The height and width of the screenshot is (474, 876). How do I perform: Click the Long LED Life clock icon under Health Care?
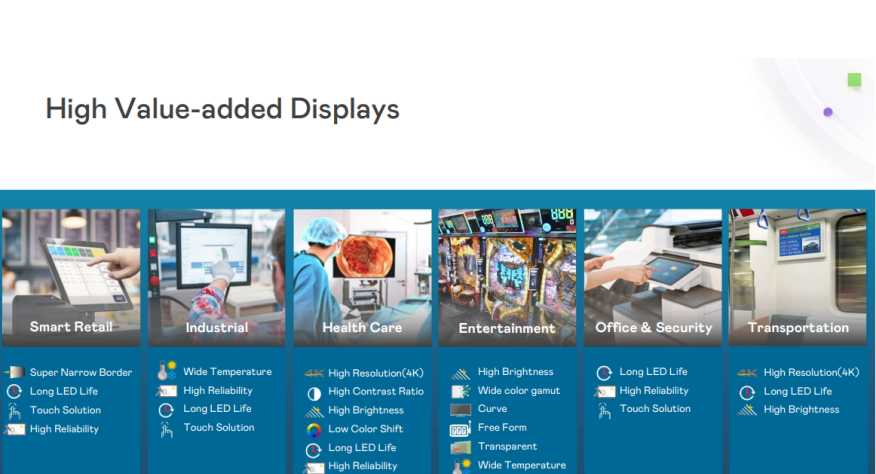pos(313,449)
